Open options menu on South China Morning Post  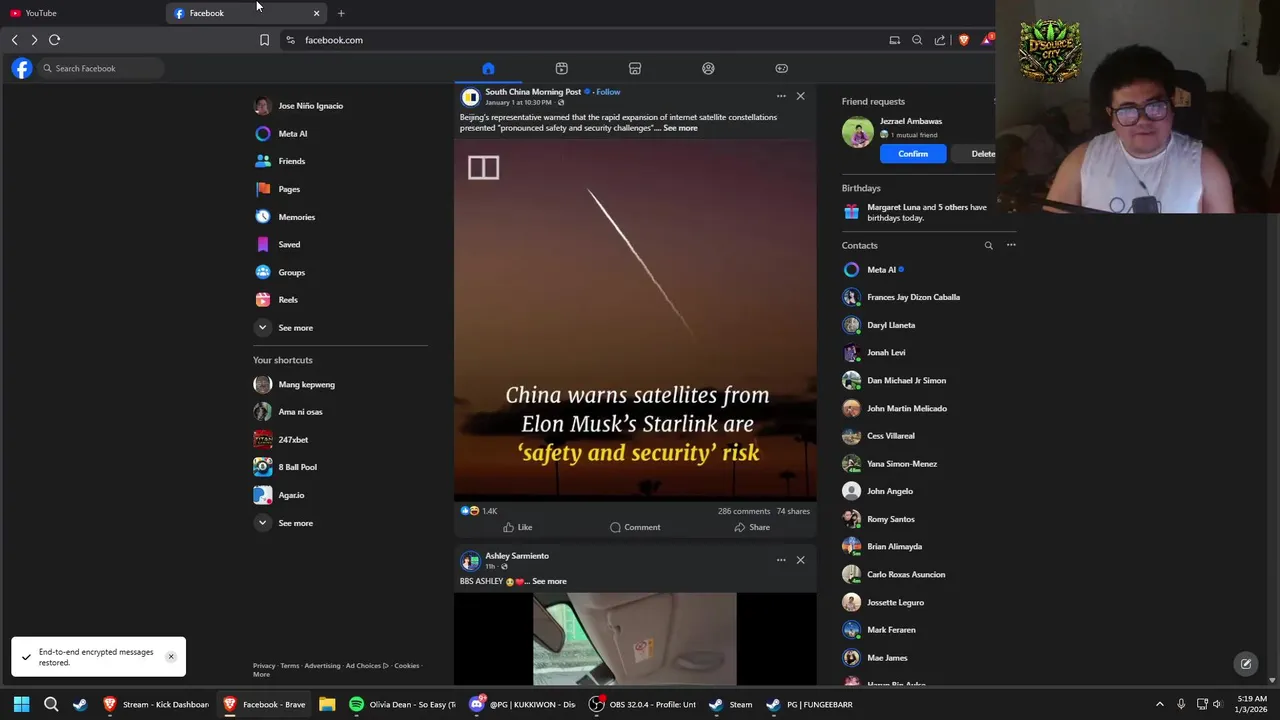click(781, 96)
